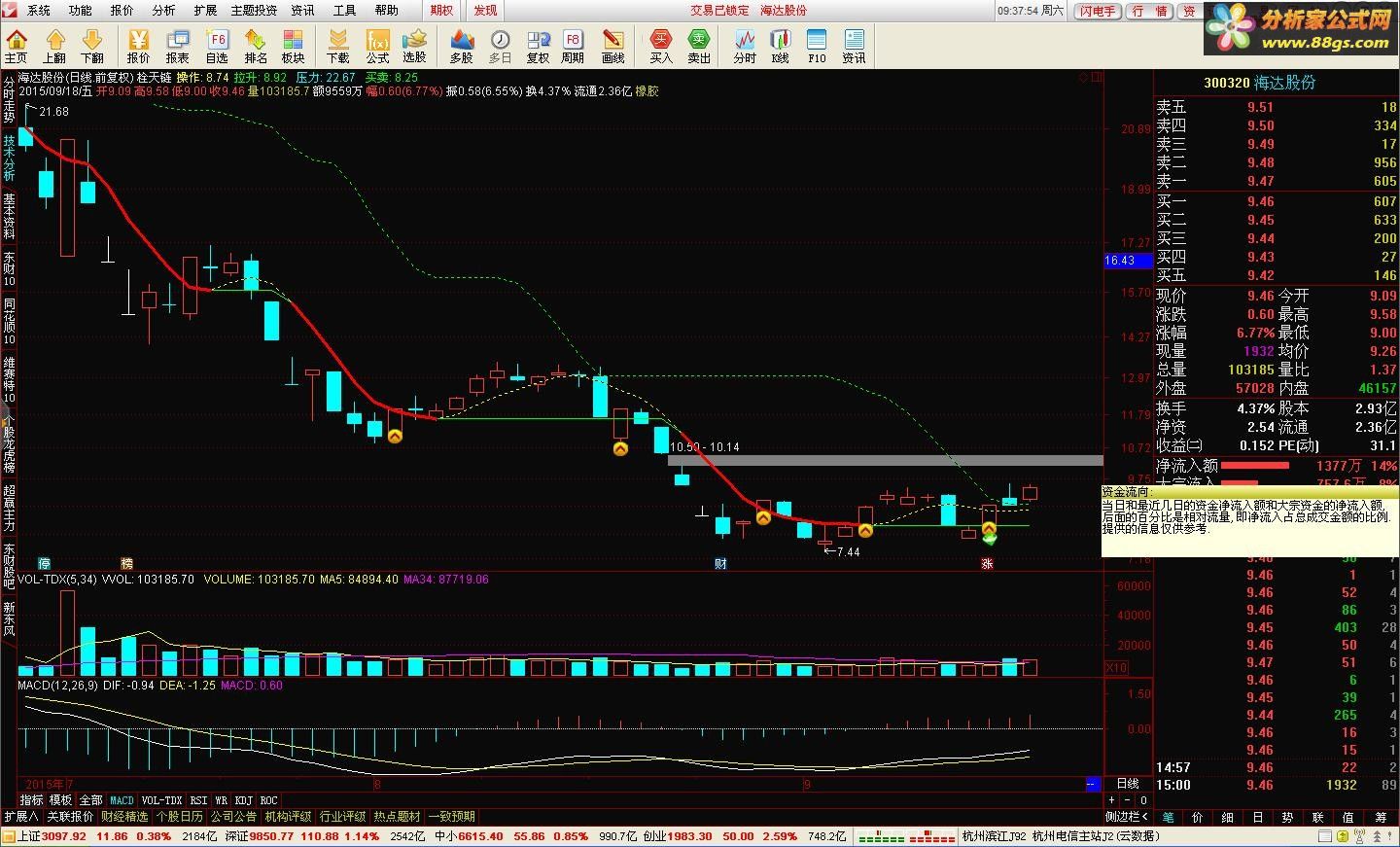Open the 公式 formula manager icon
The width and height of the screenshot is (1400, 847).
(x=377, y=46)
